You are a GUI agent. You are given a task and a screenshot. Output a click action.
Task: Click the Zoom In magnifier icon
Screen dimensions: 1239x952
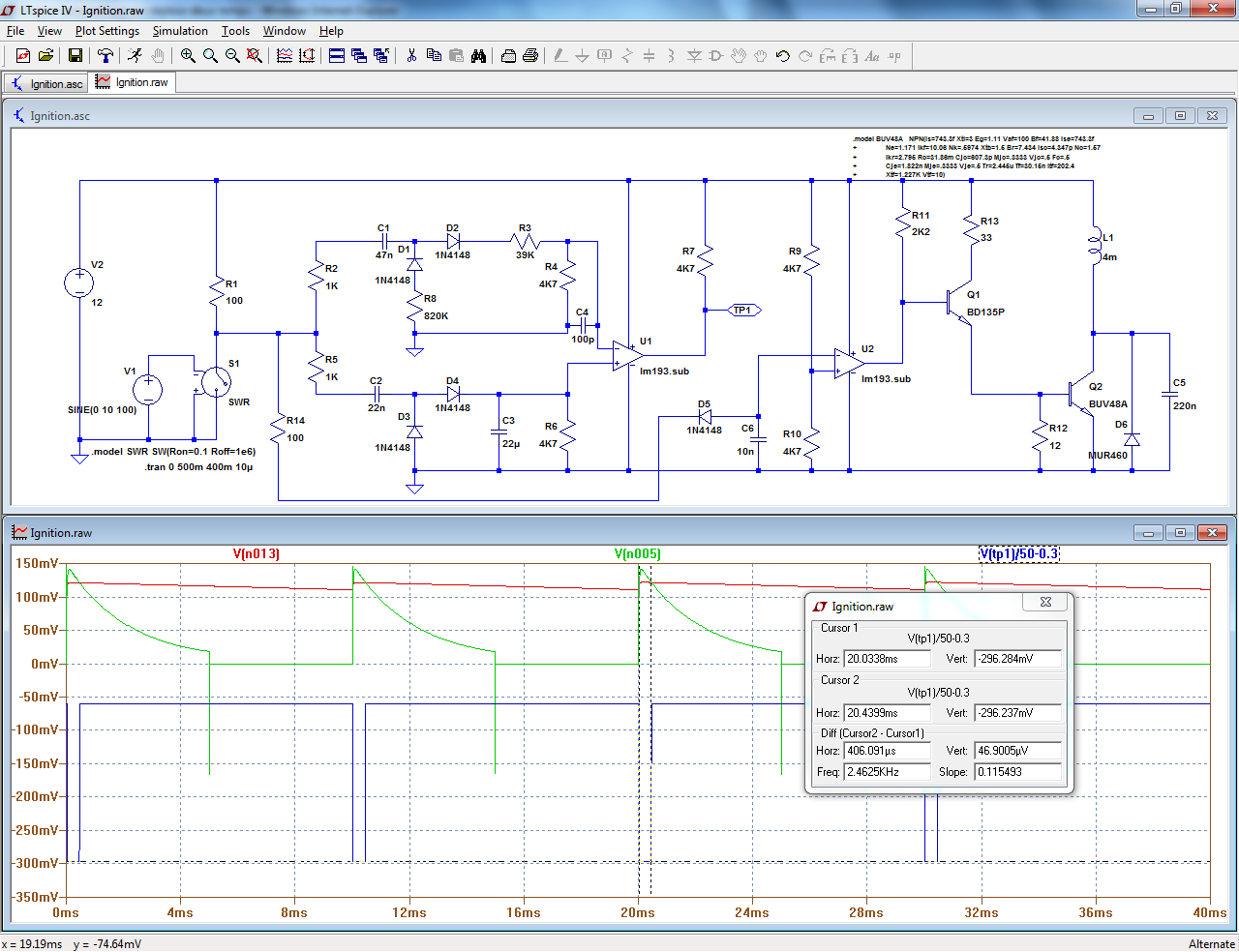click(188, 56)
